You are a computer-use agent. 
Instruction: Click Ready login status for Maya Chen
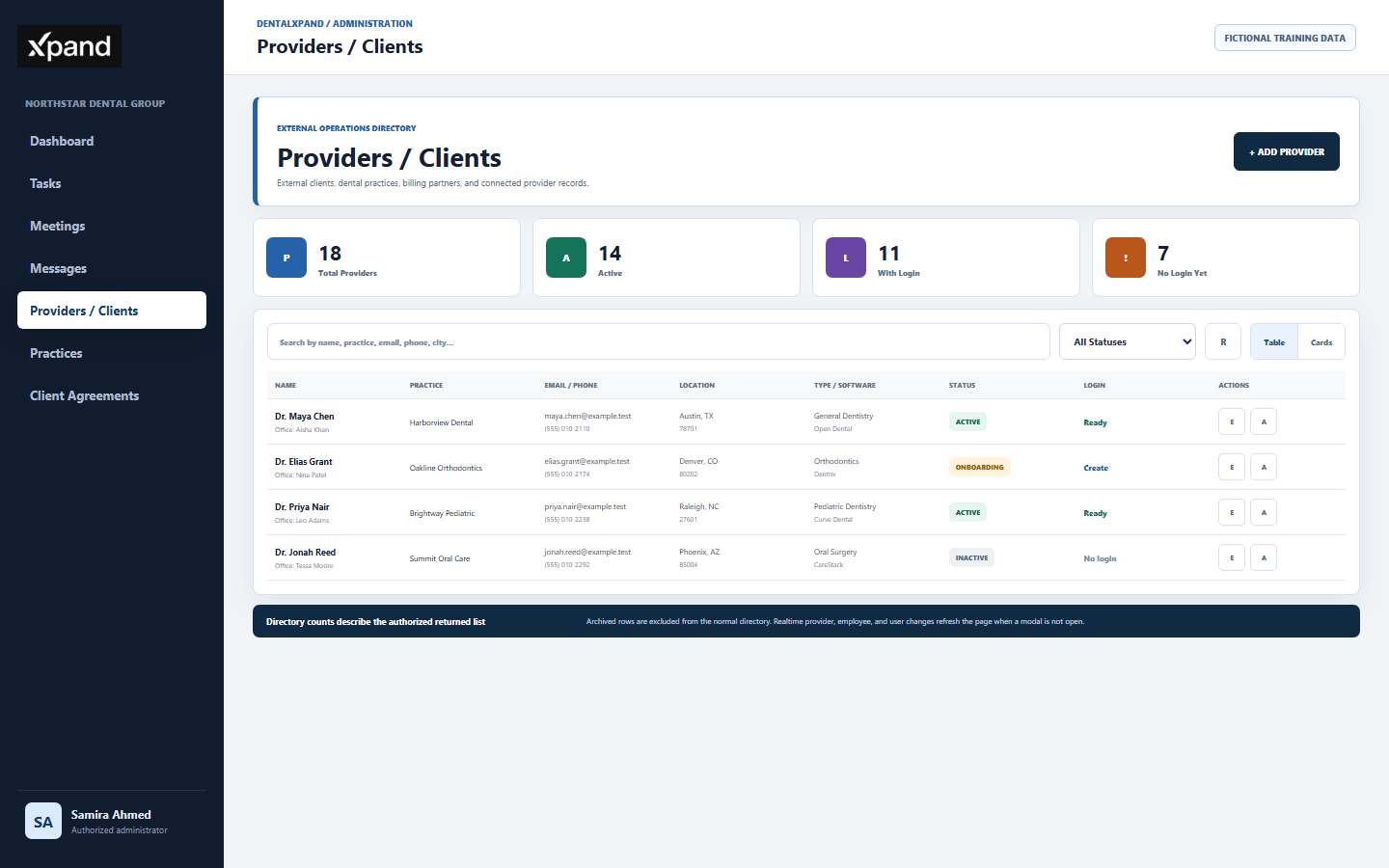tap(1095, 422)
